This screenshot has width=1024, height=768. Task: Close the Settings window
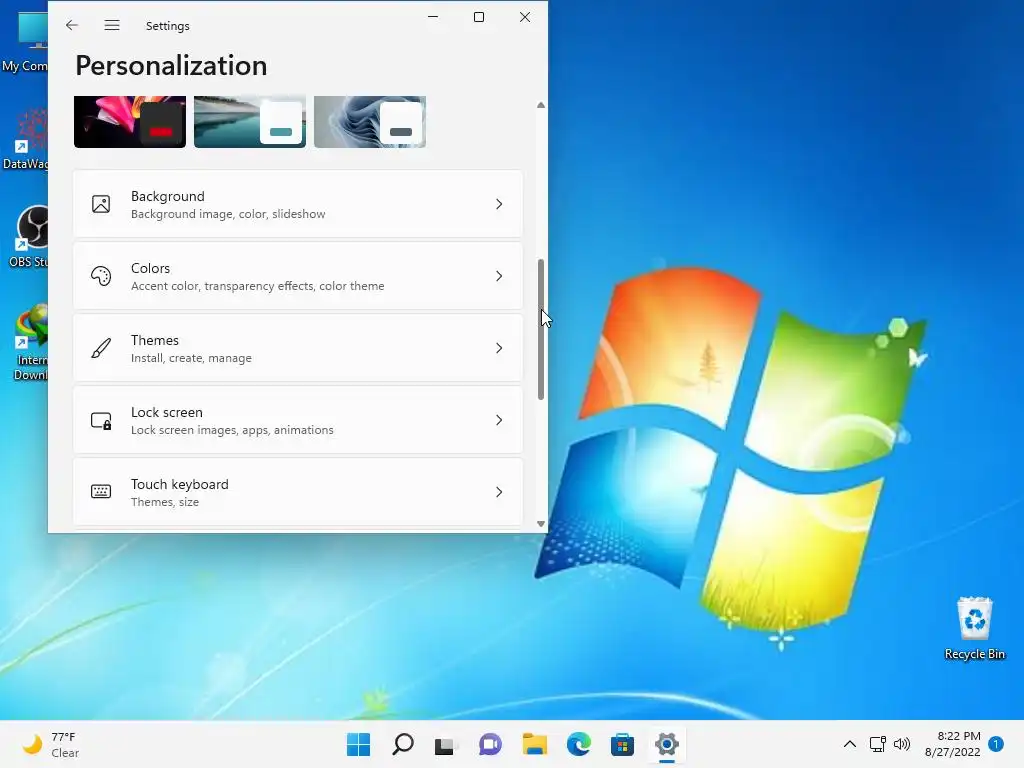[524, 17]
